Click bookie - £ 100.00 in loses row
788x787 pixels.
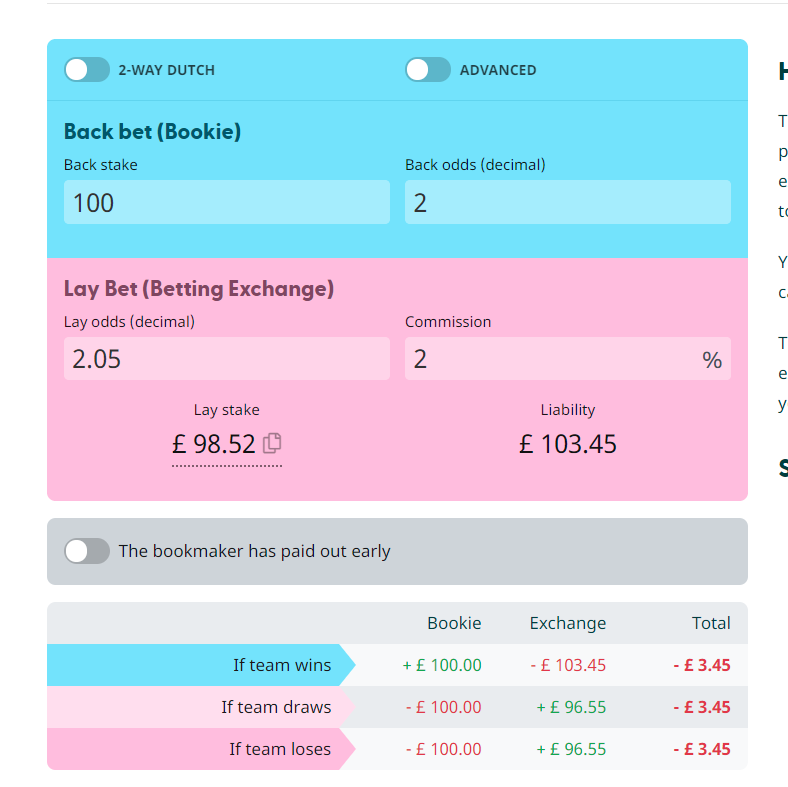click(x=444, y=749)
